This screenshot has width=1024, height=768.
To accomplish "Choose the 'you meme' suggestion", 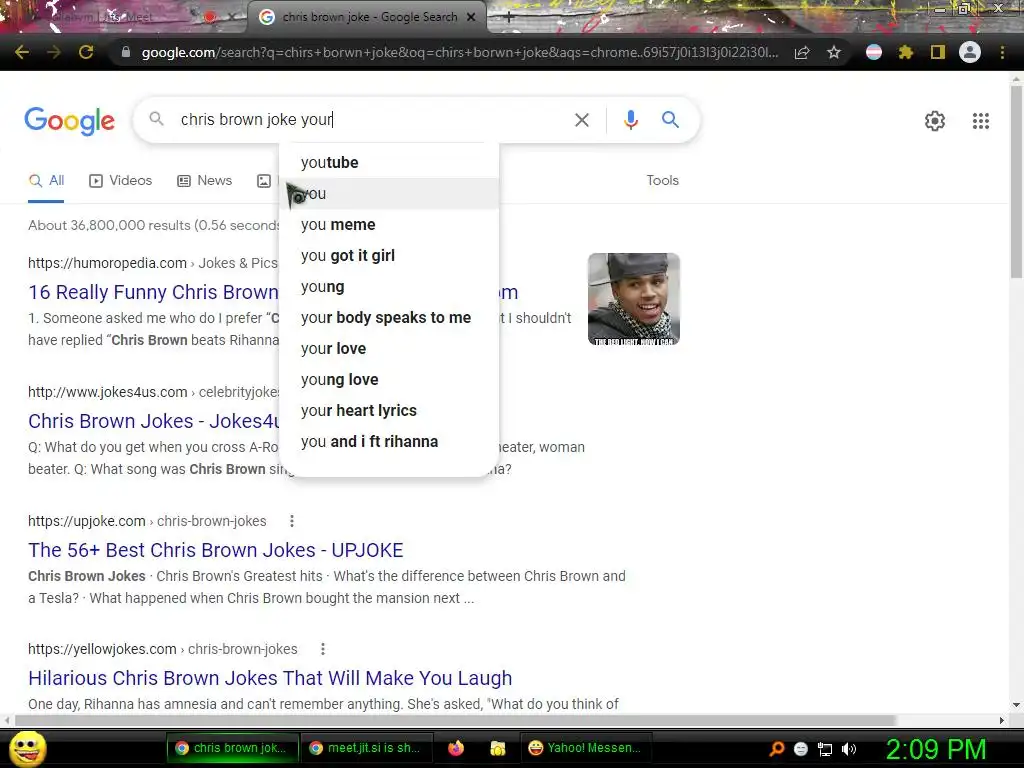I will [x=389, y=225].
